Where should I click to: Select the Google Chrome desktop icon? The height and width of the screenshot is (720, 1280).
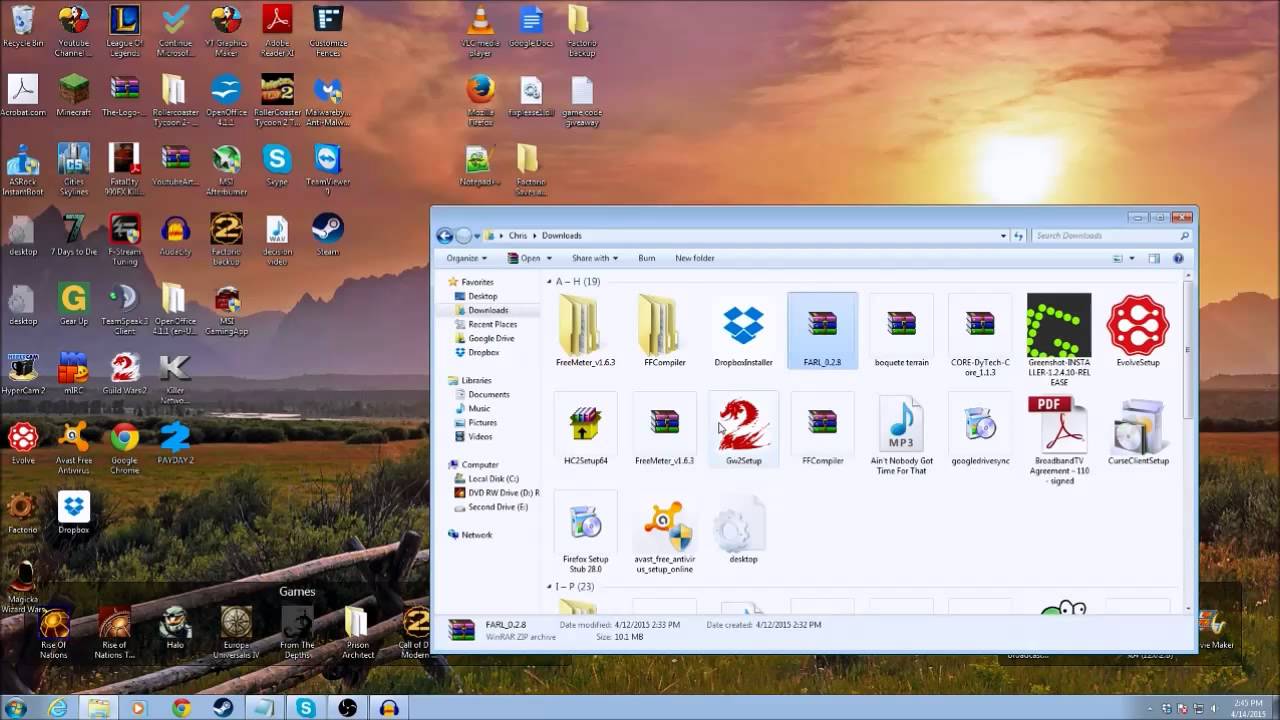pyautogui.click(x=124, y=446)
